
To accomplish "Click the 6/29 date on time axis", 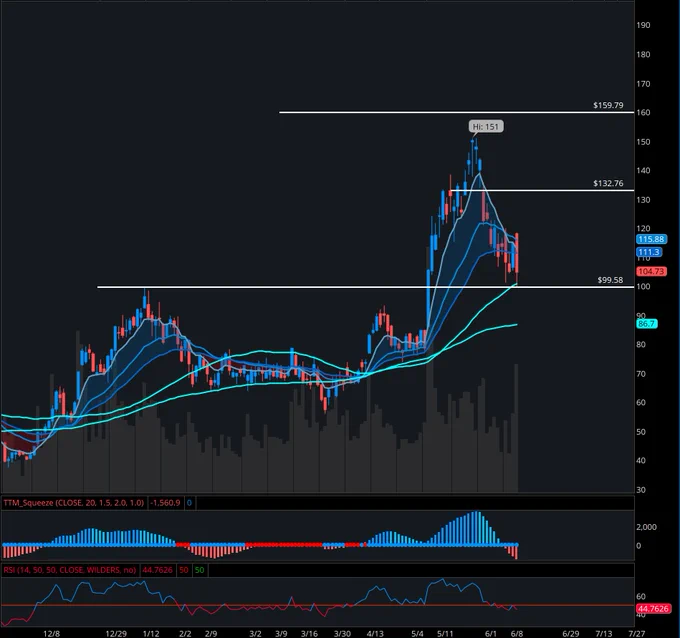I will tap(571, 633).
